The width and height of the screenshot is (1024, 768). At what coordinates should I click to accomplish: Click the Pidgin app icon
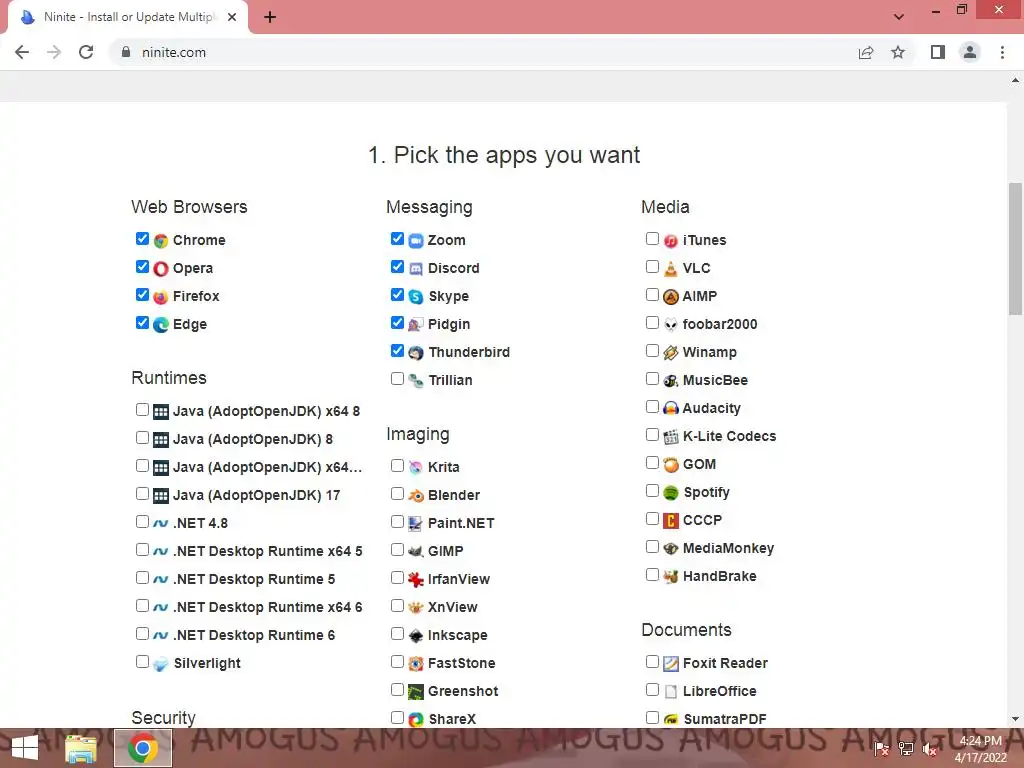coord(416,325)
